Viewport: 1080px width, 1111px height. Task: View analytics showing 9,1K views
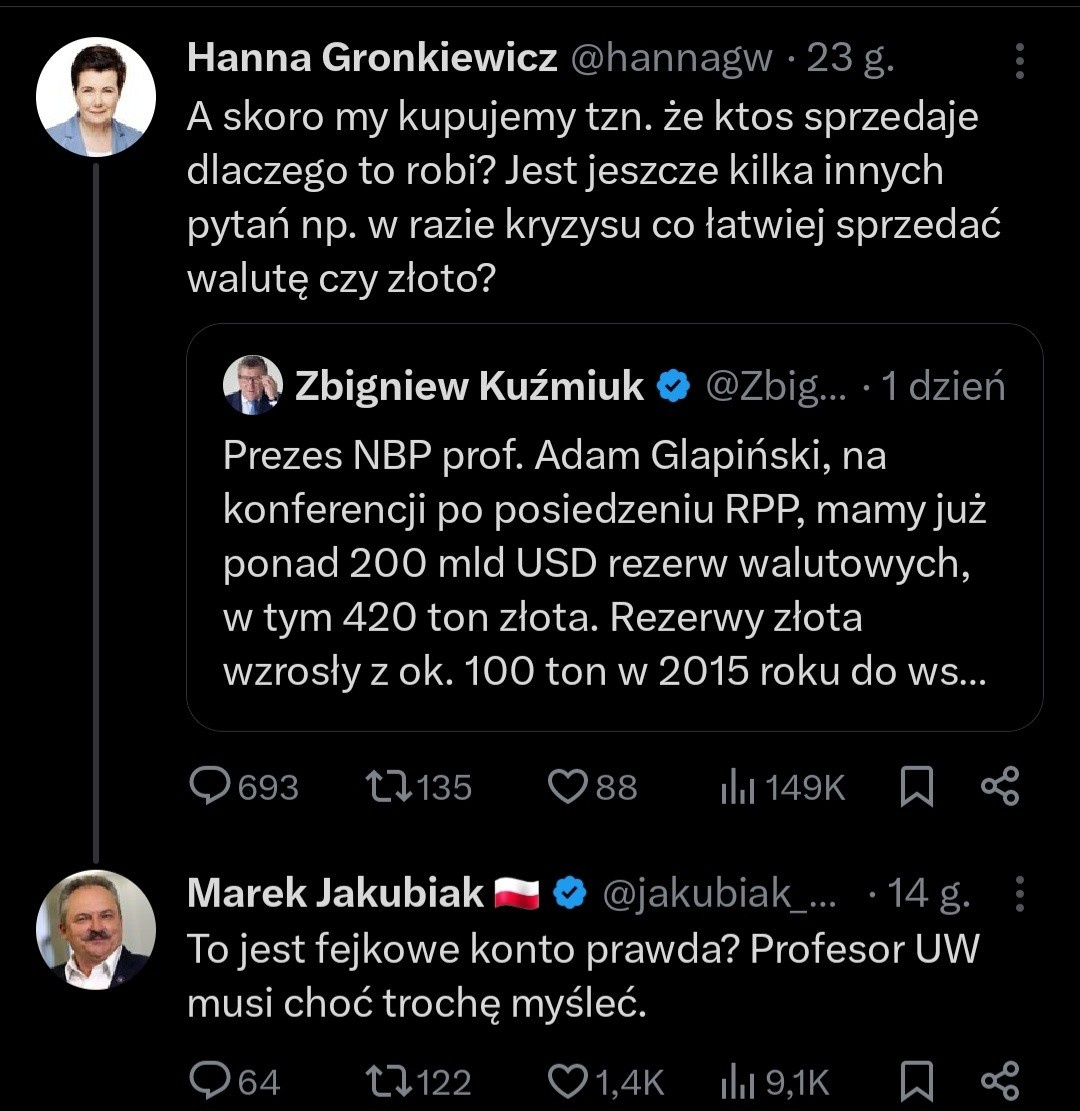click(737, 1082)
